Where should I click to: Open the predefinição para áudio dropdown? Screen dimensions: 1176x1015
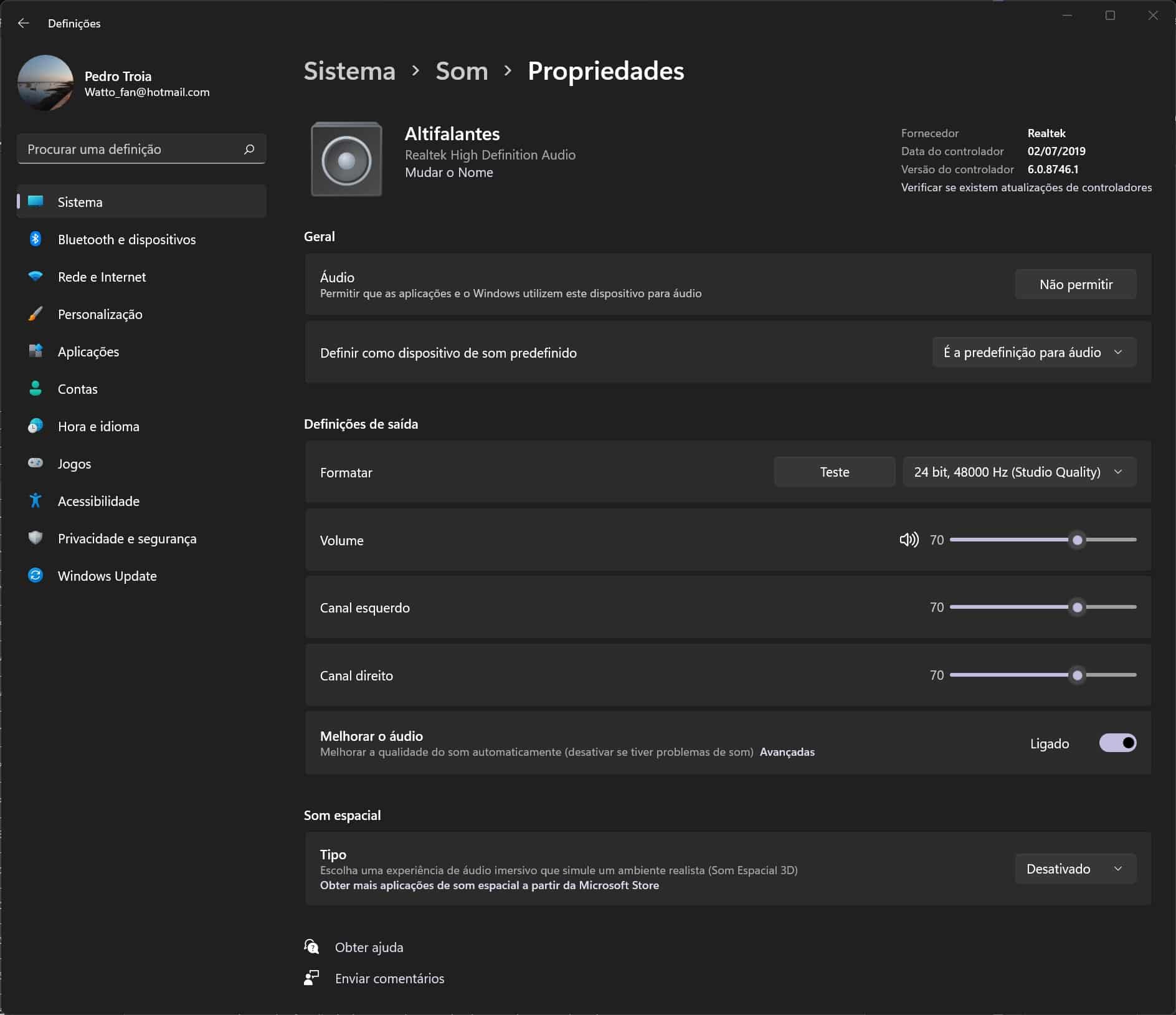click(1034, 353)
